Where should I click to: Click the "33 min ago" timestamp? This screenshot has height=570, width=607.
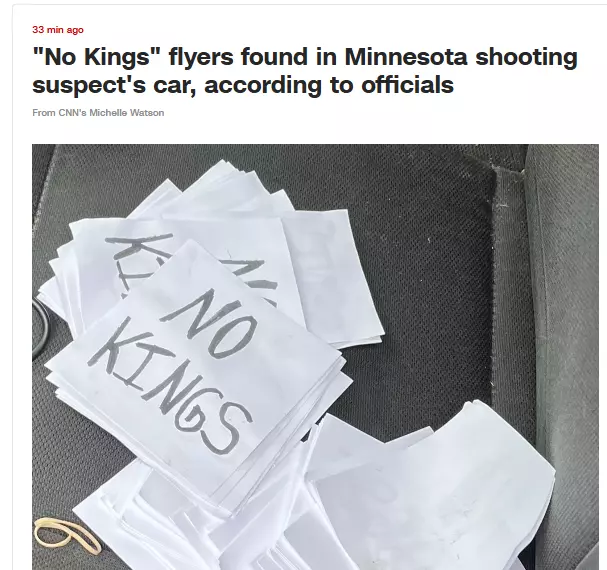[x=58, y=30]
